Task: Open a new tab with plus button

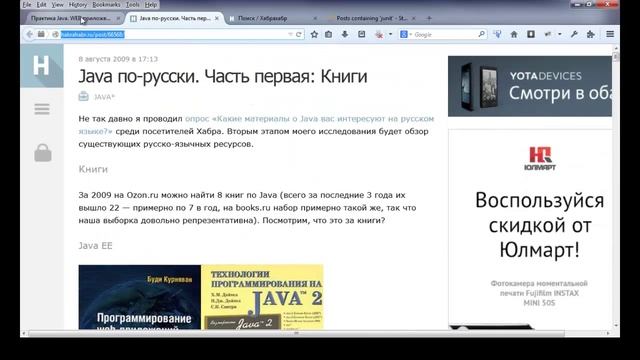Action: pos(429,18)
